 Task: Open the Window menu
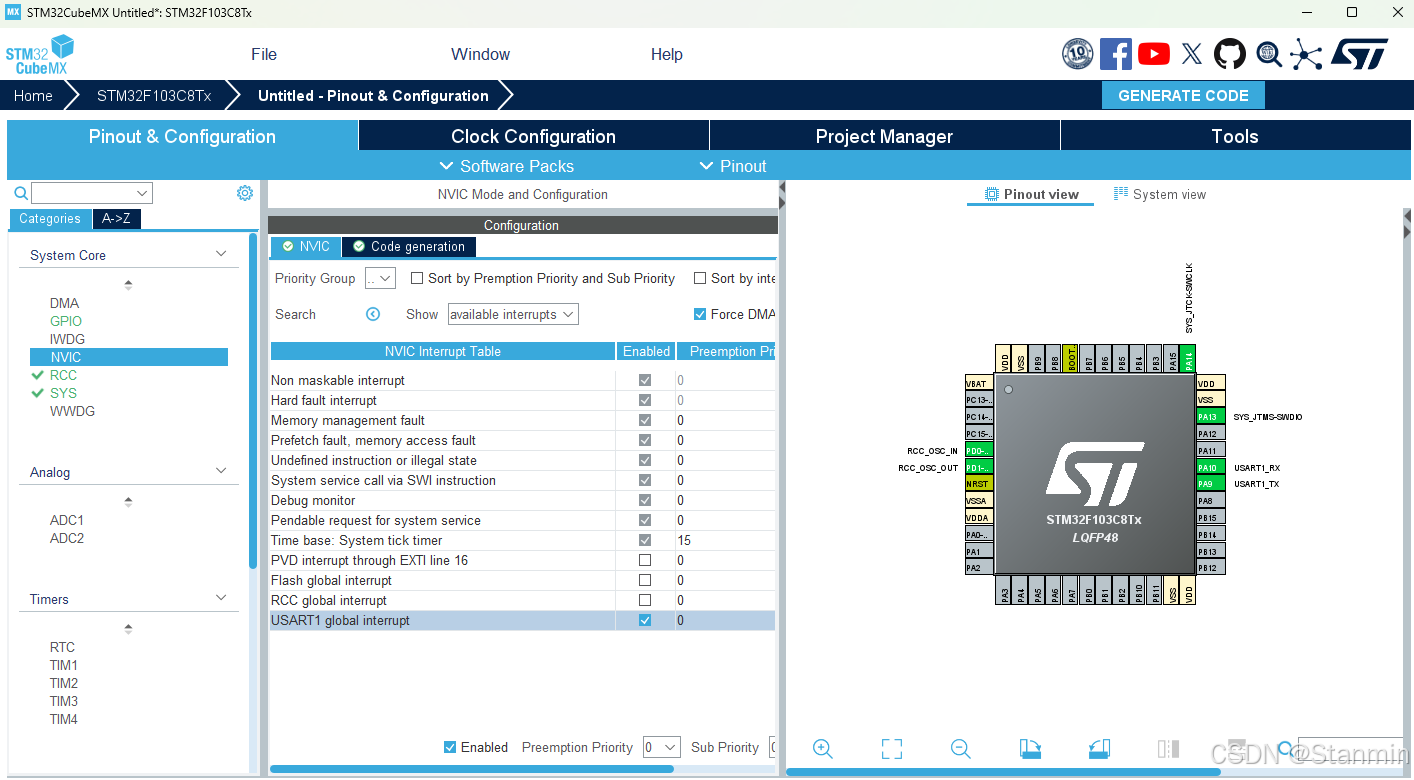481,54
